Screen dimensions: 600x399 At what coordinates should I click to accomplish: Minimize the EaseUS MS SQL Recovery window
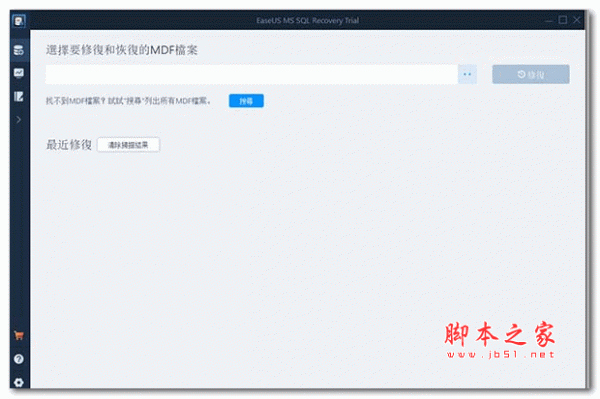[x=549, y=20]
